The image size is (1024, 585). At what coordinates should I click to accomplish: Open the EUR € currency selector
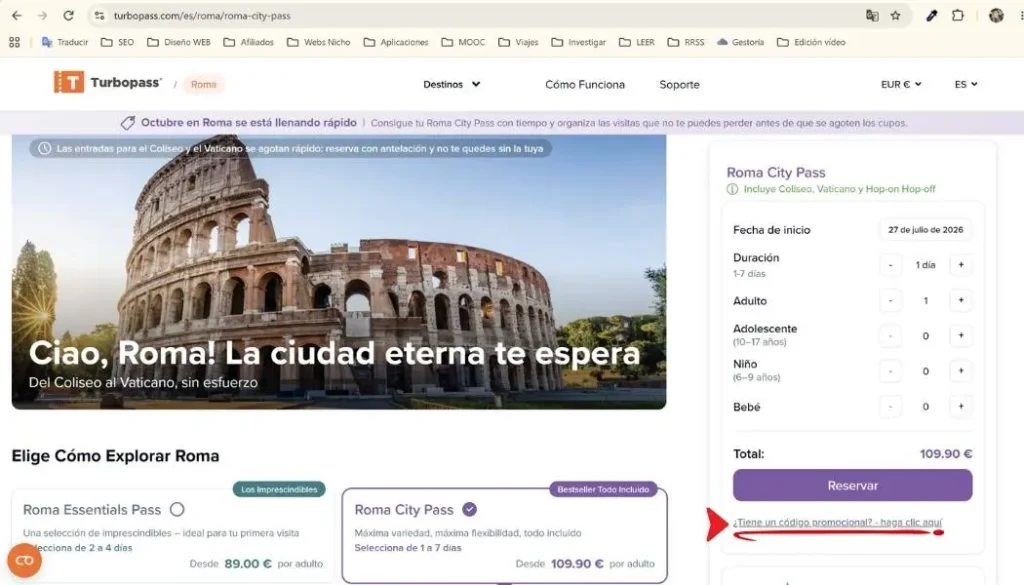point(901,84)
